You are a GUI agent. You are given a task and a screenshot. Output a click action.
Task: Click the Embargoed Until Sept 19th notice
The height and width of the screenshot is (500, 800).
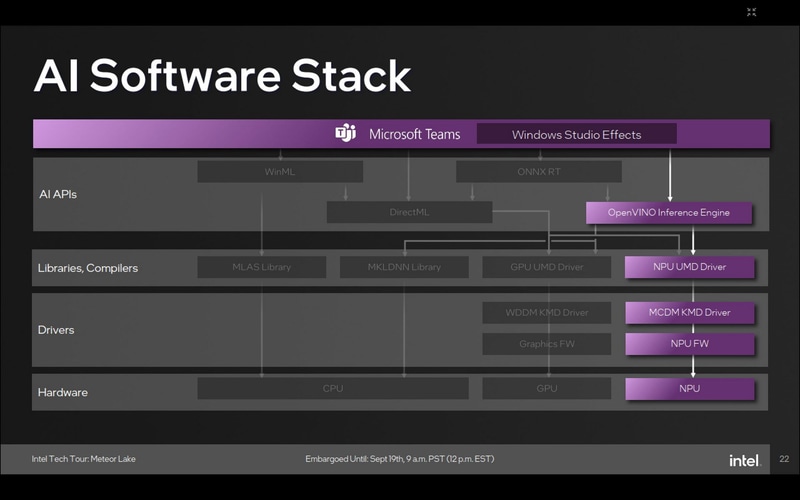click(x=399, y=459)
